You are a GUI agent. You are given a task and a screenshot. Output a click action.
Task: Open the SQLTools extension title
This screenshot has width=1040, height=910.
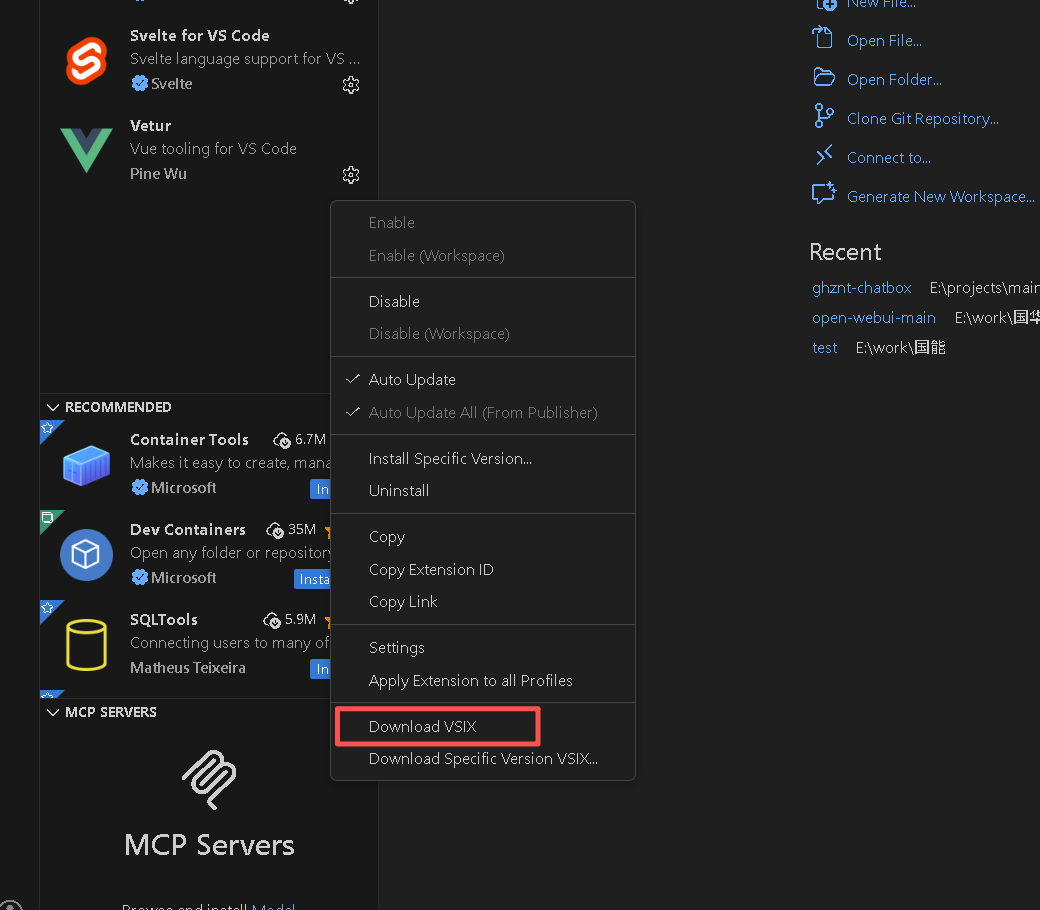164,619
